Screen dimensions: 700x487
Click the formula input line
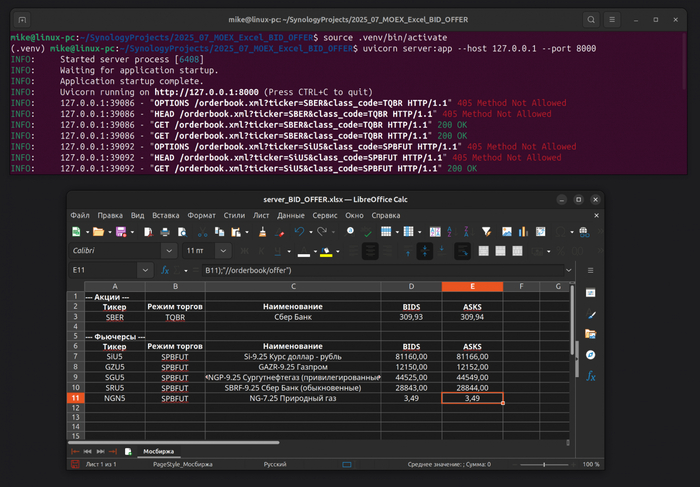point(380,270)
